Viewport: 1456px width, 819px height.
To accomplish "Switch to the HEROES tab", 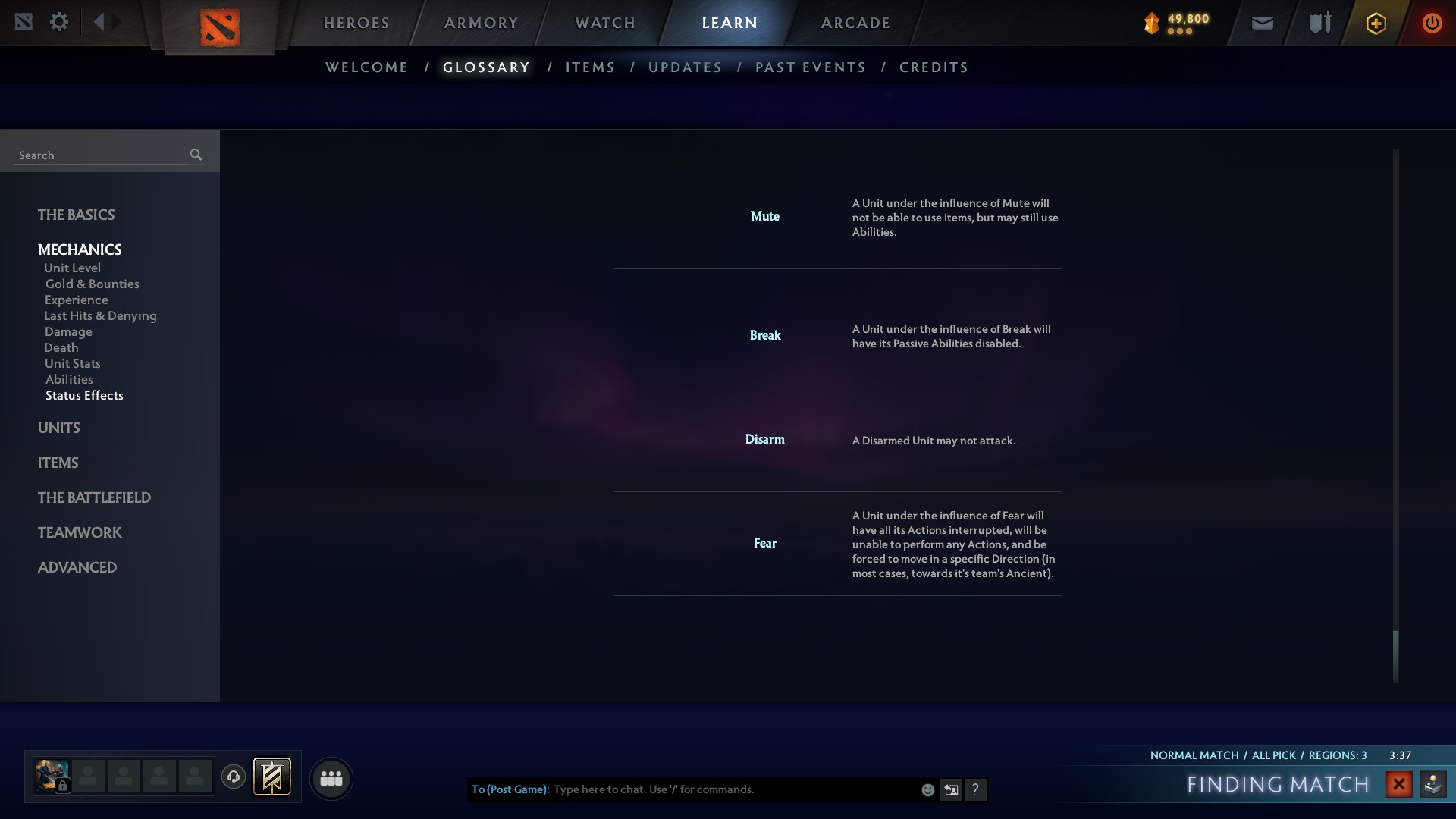I will 356,23.
